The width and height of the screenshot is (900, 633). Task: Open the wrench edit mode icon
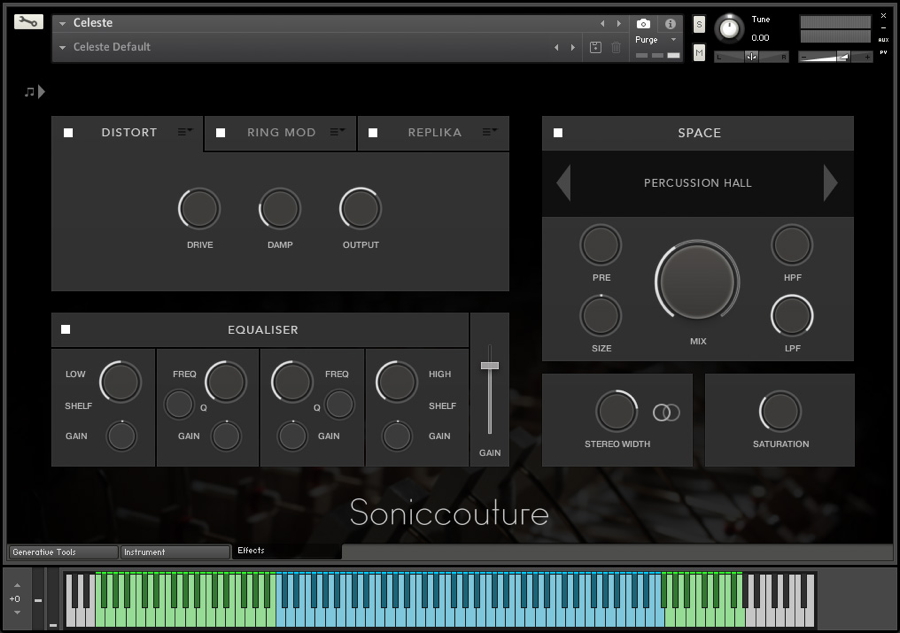pos(29,21)
